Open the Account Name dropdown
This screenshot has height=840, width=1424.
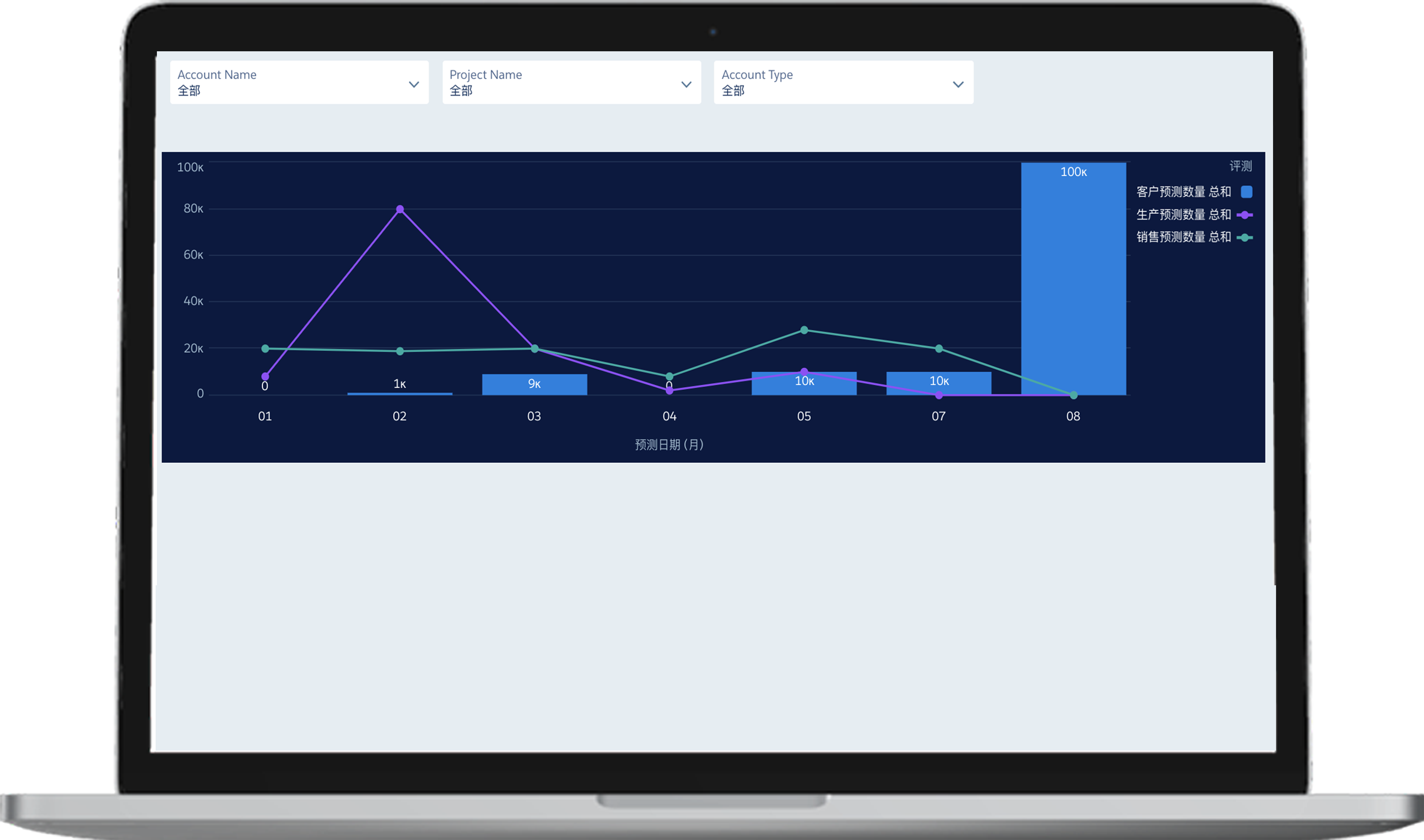(299, 83)
